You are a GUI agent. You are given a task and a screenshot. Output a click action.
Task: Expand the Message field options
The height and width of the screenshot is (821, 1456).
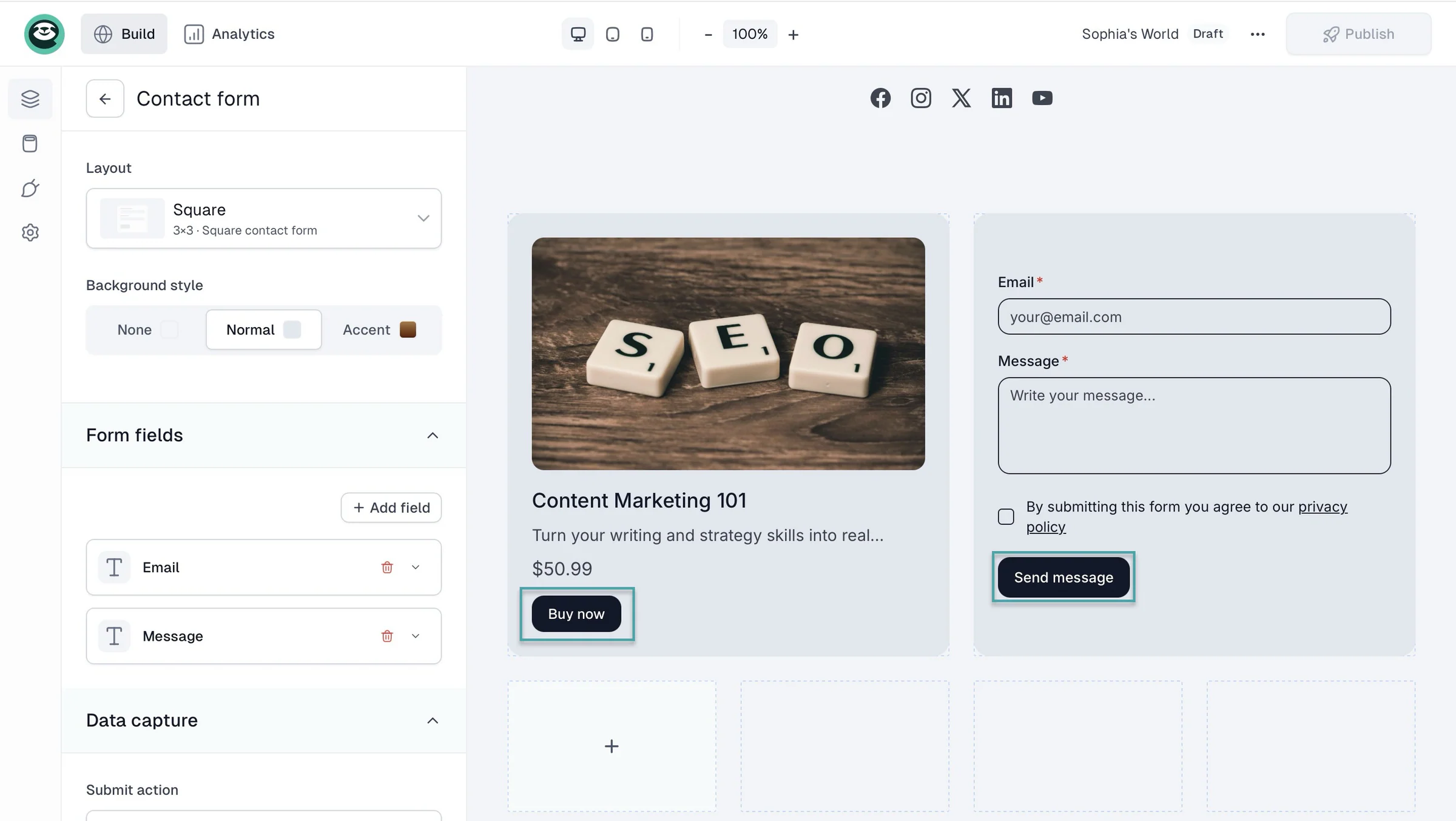click(x=416, y=636)
